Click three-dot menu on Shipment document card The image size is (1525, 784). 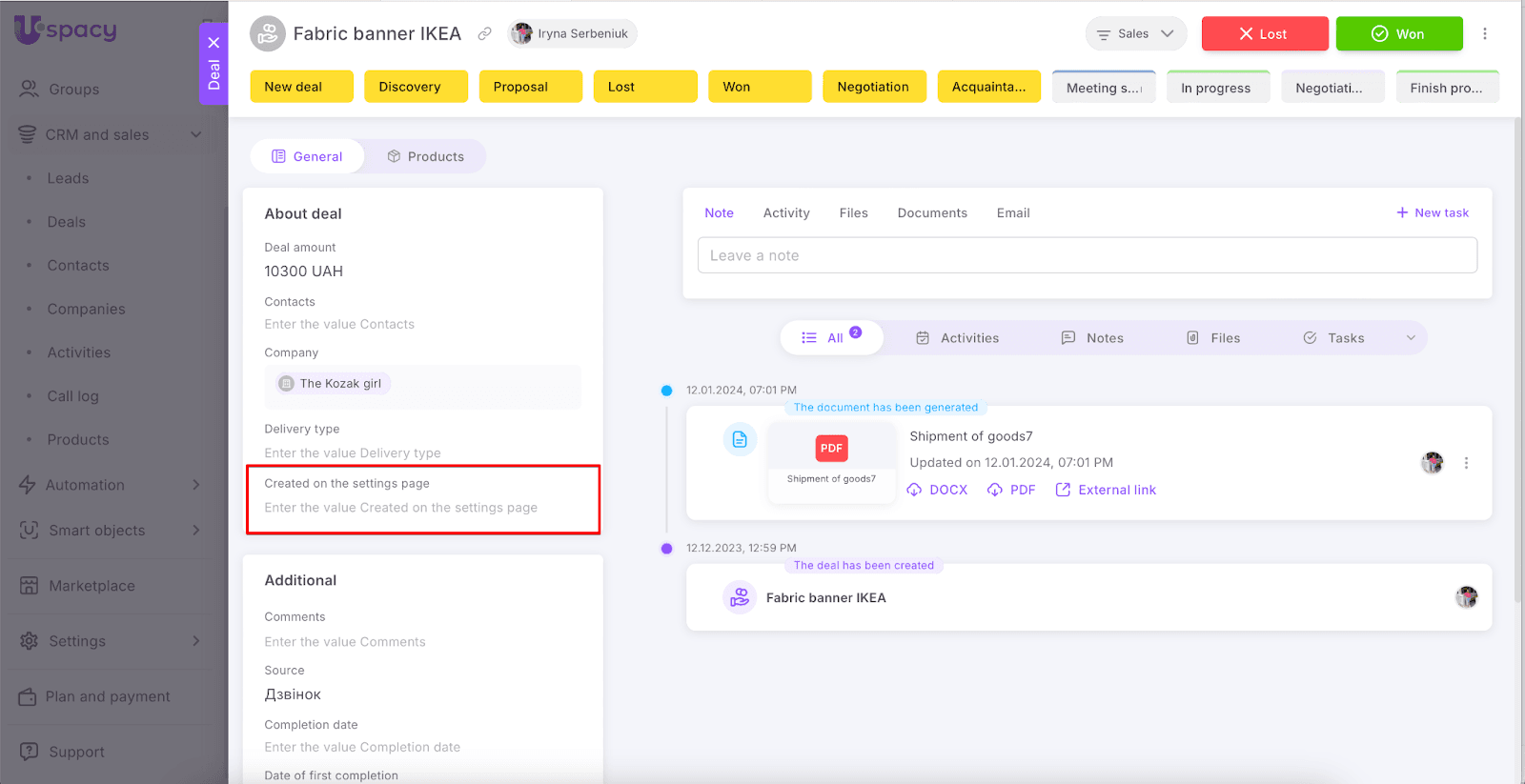pyautogui.click(x=1466, y=463)
